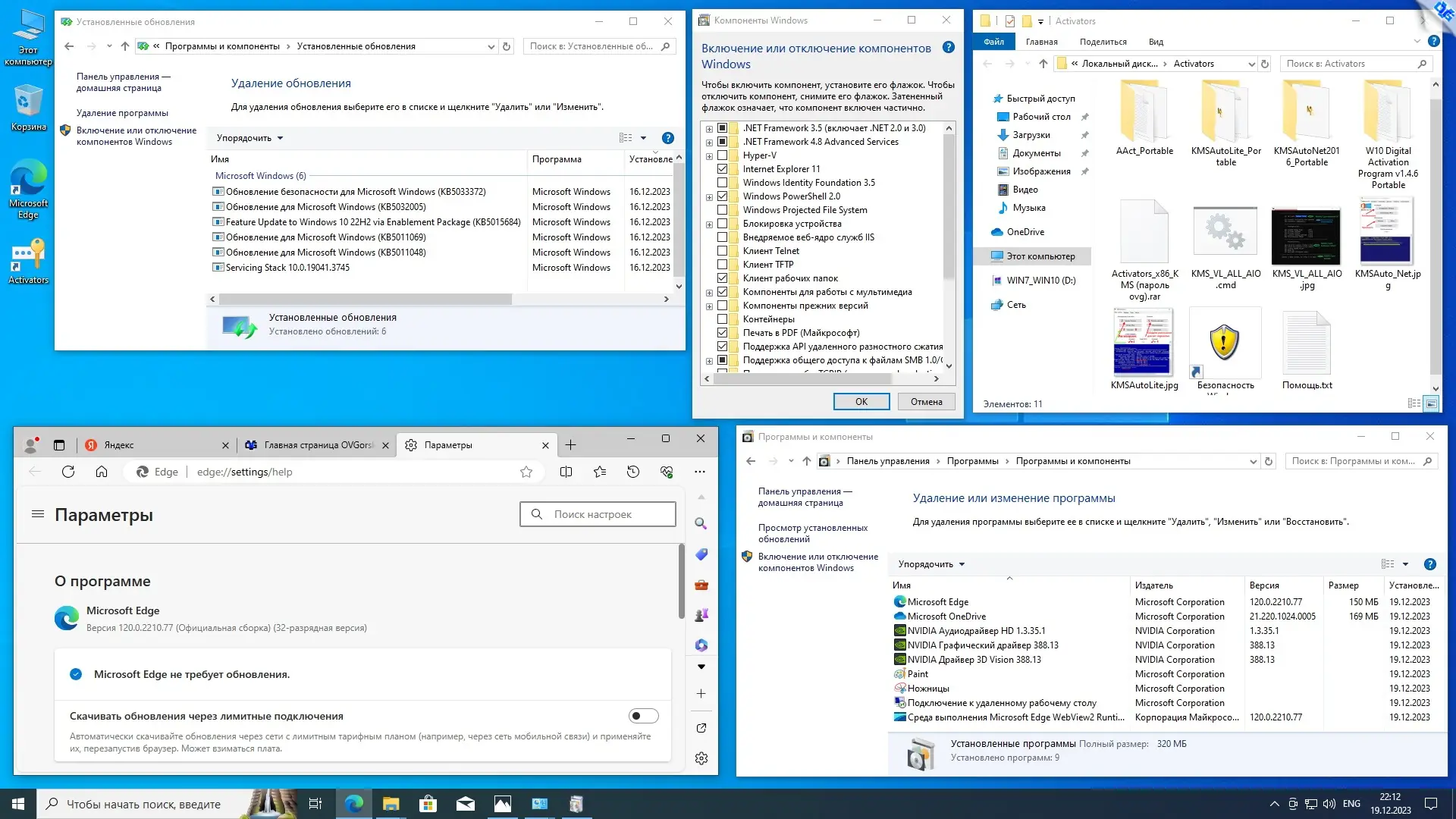
Task: Click the Edge home button icon
Action: click(x=102, y=472)
